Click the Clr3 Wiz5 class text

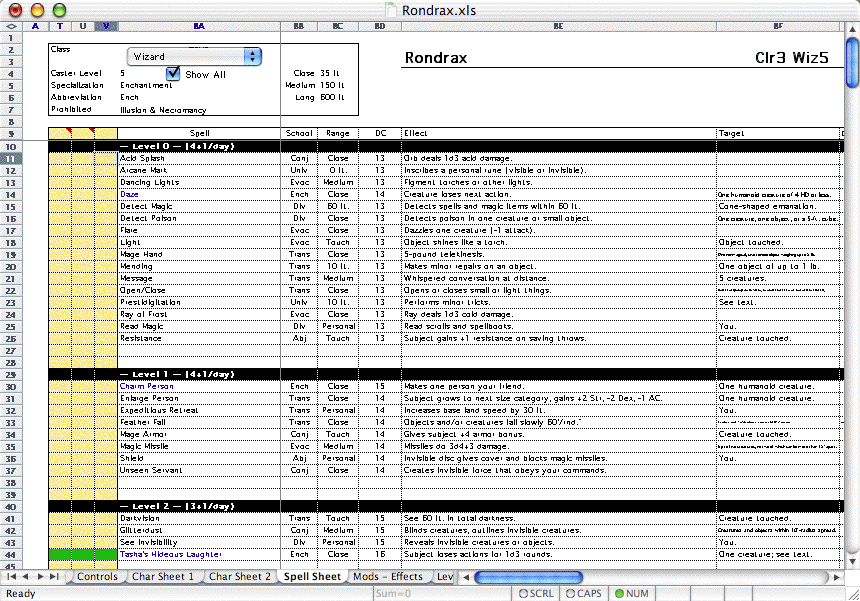click(x=791, y=58)
